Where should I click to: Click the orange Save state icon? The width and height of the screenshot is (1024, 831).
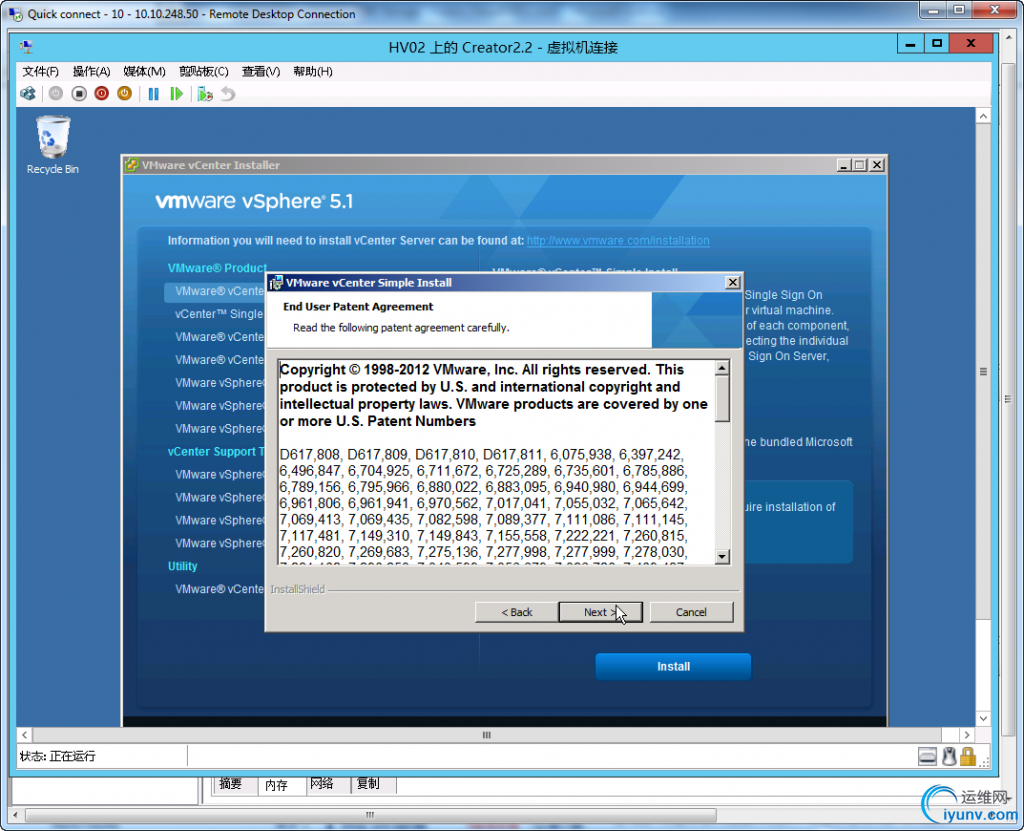click(x=124, y=93)
